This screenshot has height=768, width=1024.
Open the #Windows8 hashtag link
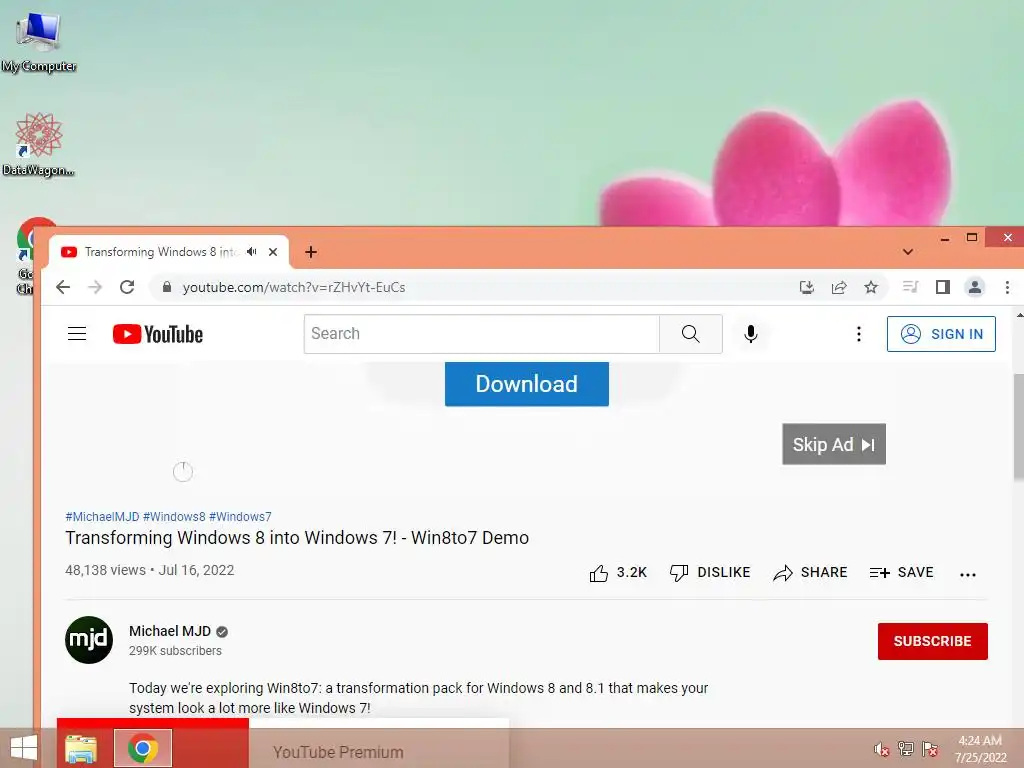pyautogui.click(x=174, y=517)
